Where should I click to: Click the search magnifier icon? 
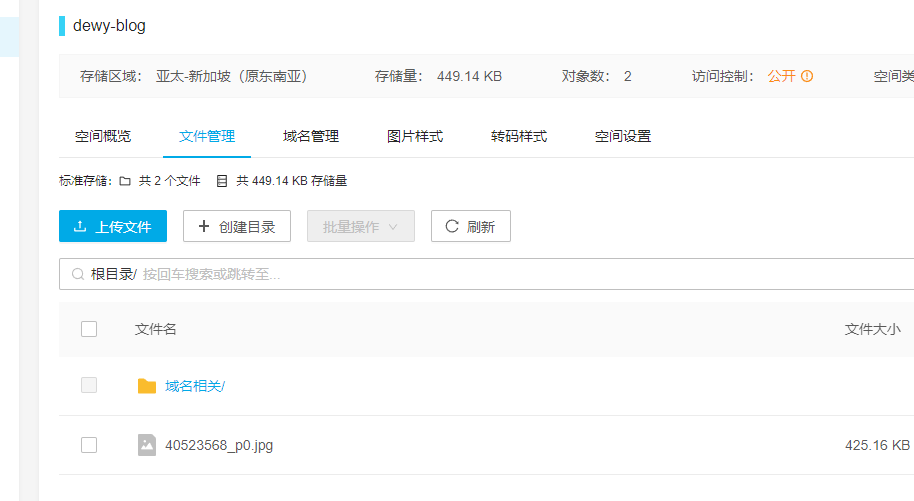(78, 274)
